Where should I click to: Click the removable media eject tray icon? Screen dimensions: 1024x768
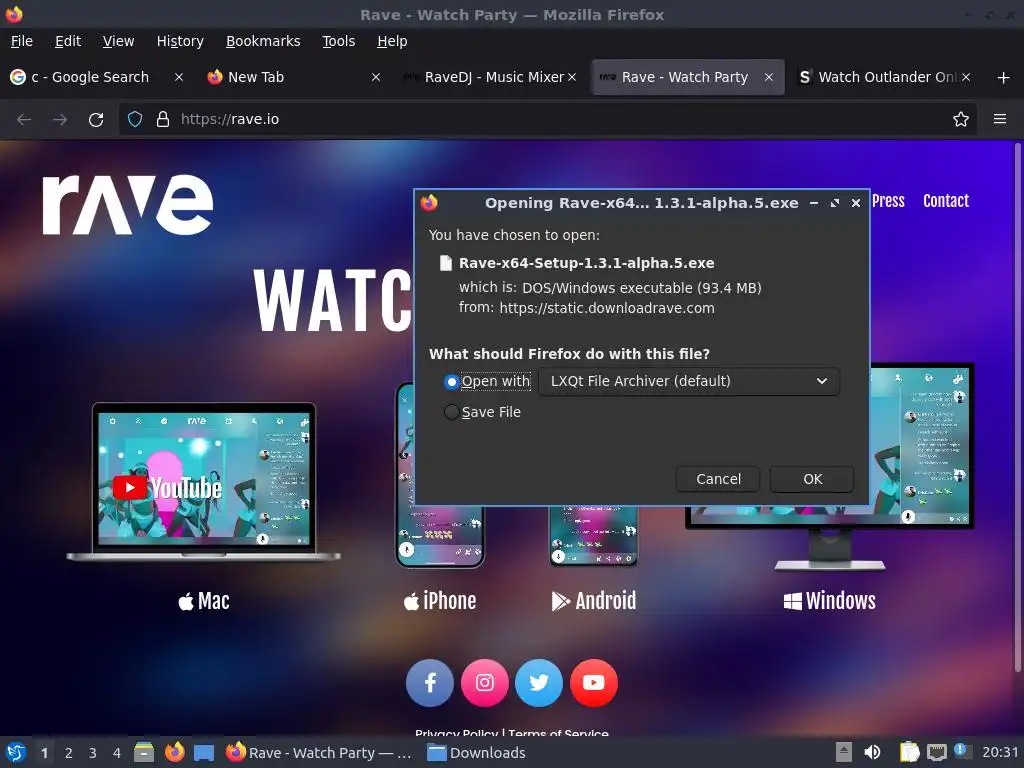click(x=844, y=753)
